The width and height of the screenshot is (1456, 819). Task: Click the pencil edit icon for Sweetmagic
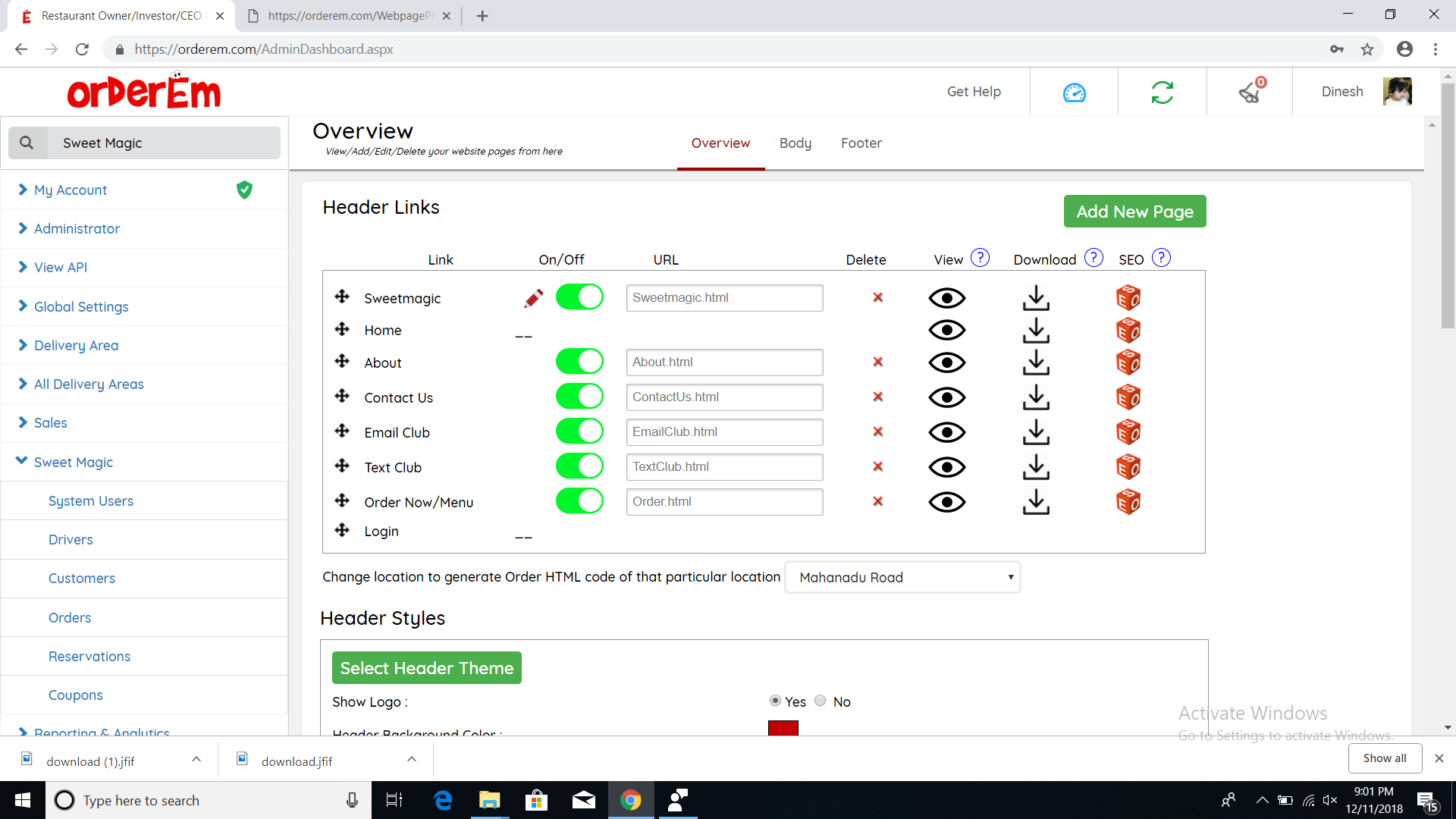coord(533,298)
